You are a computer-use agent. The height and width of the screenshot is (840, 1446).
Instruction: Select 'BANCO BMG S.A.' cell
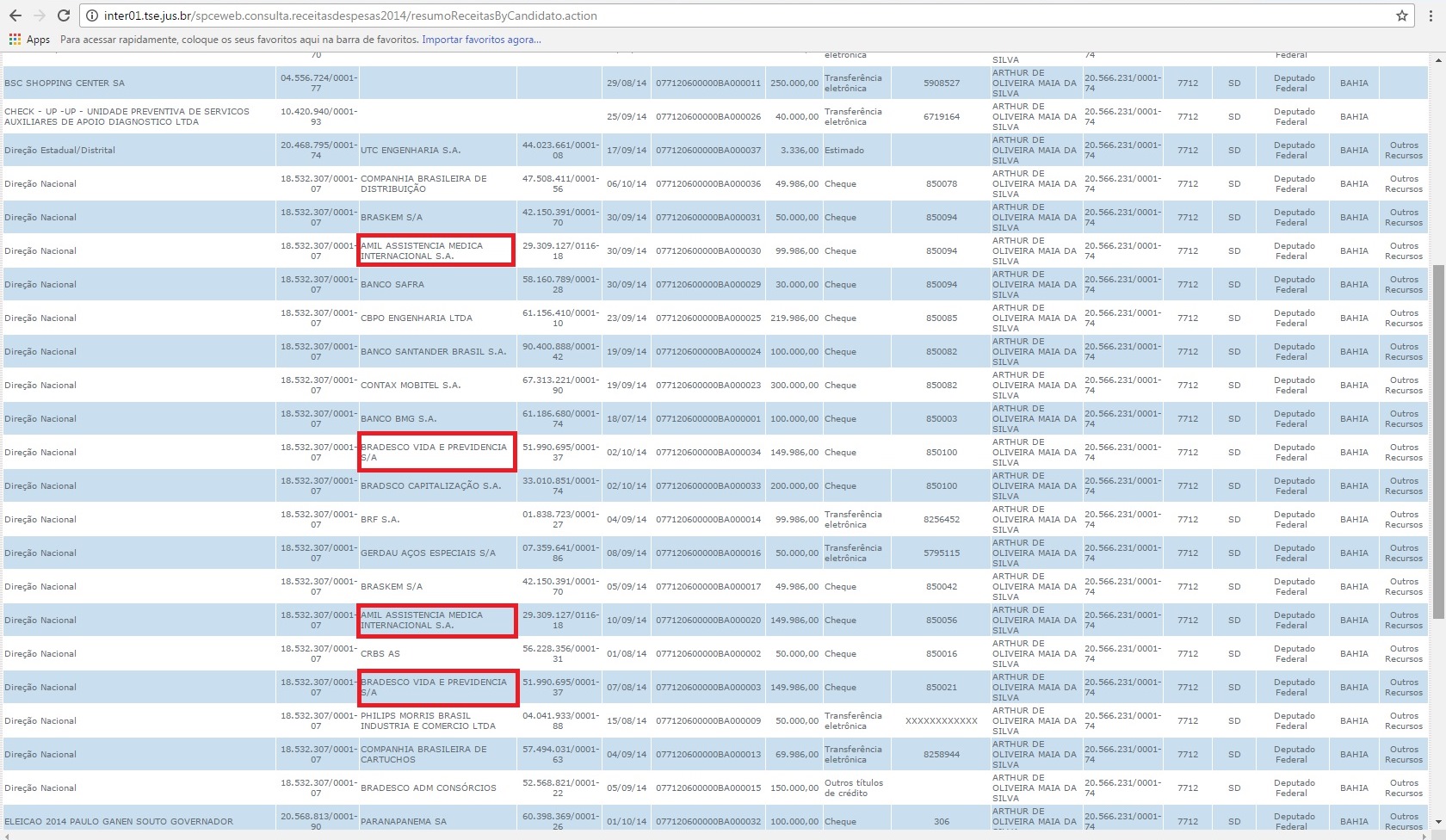tap(437, 419)
